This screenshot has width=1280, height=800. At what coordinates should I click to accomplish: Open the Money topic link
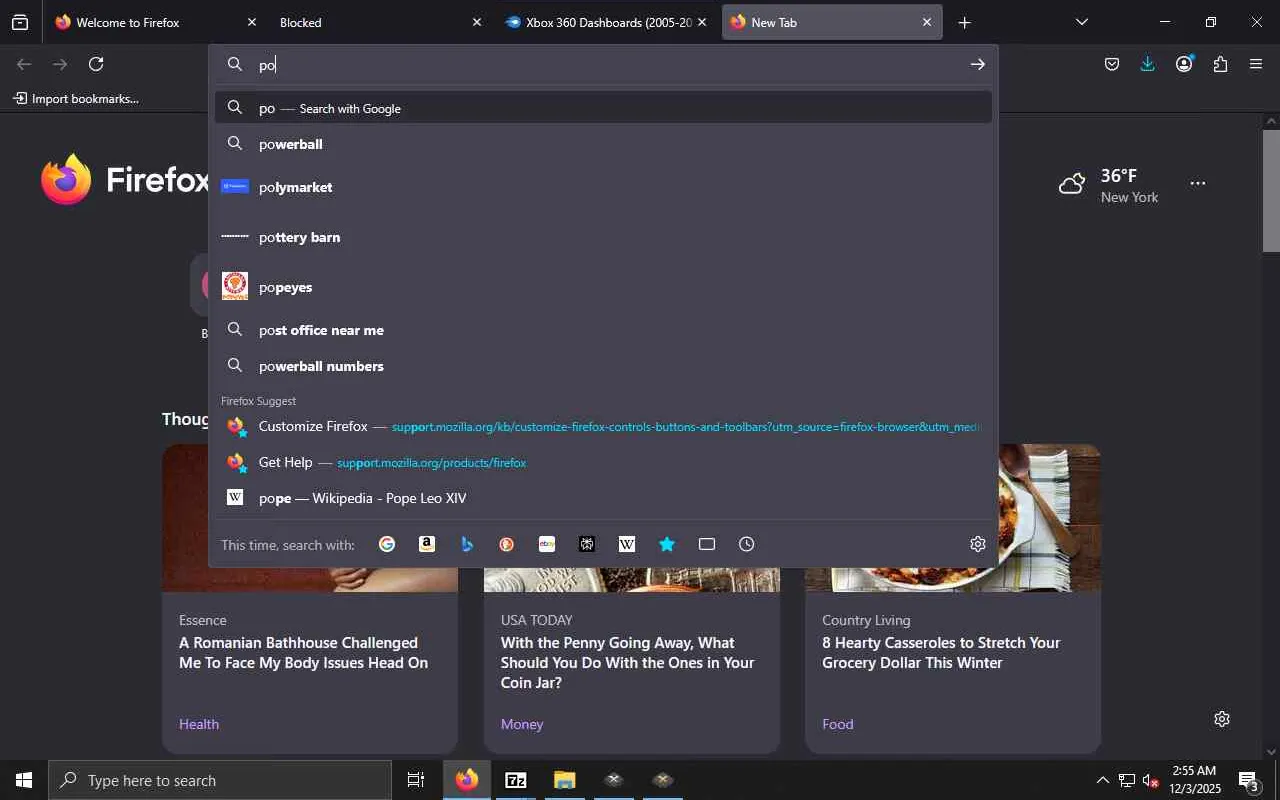pos(522,724)
